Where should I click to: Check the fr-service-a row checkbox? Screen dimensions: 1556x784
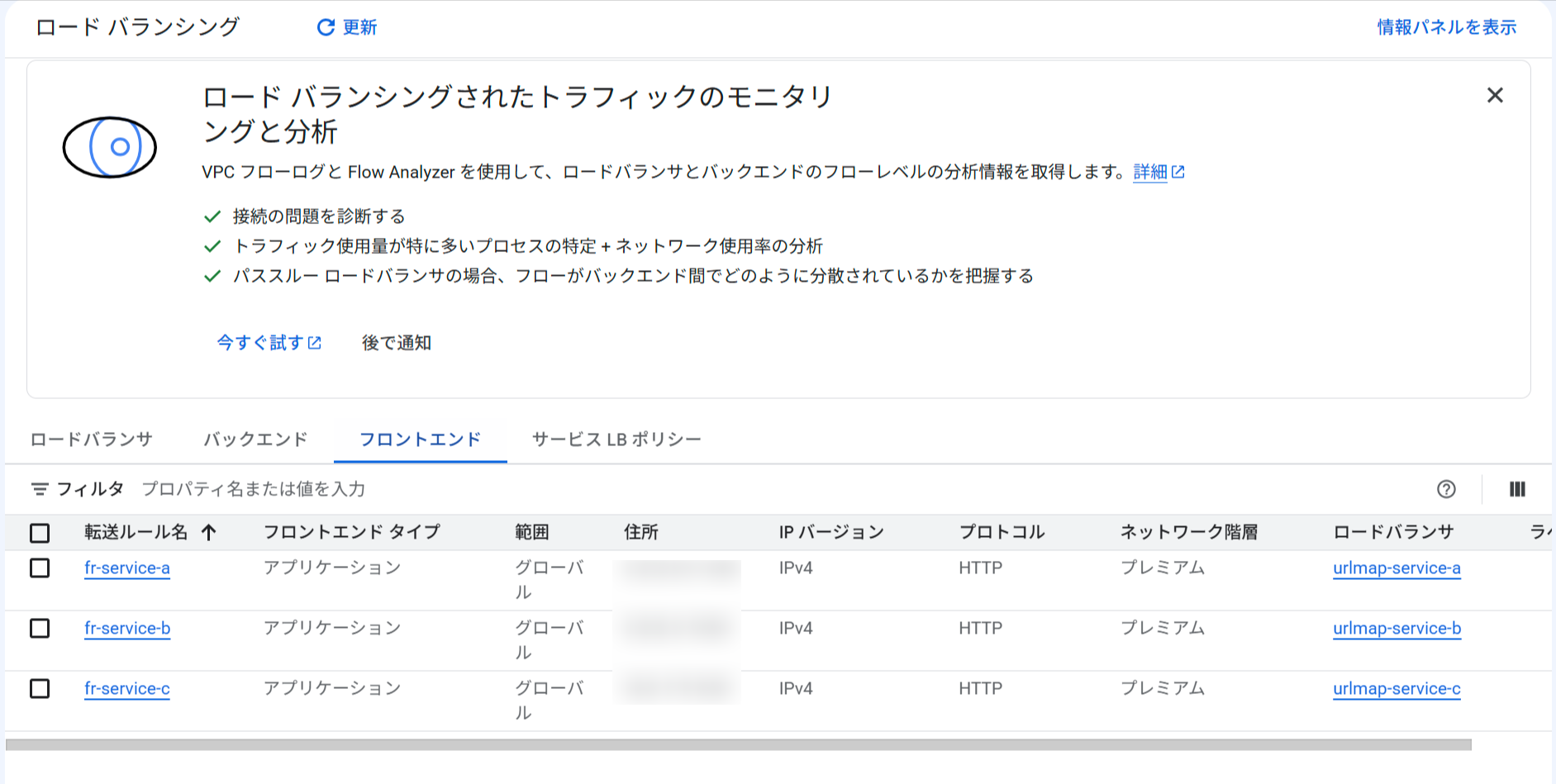pyautogui.click(x=40, y=568)
